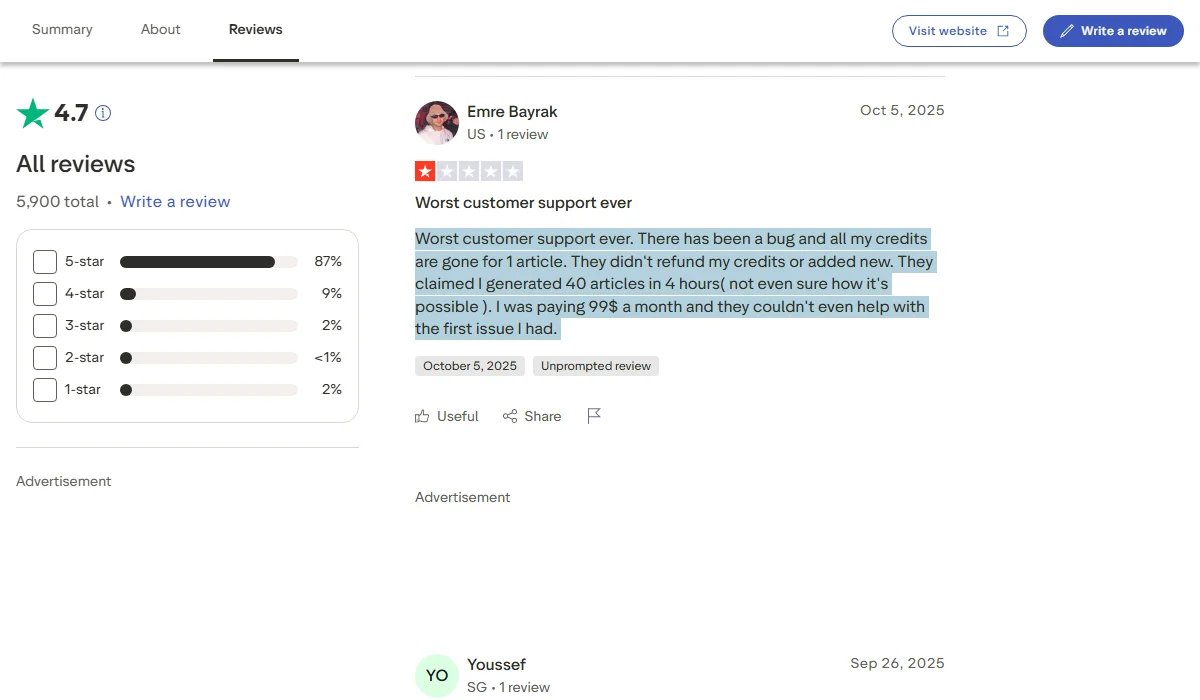This screenshot has width=1200, height=700.
Task: Click the Trustpilot star rating info icon
Action: [101, 113]
